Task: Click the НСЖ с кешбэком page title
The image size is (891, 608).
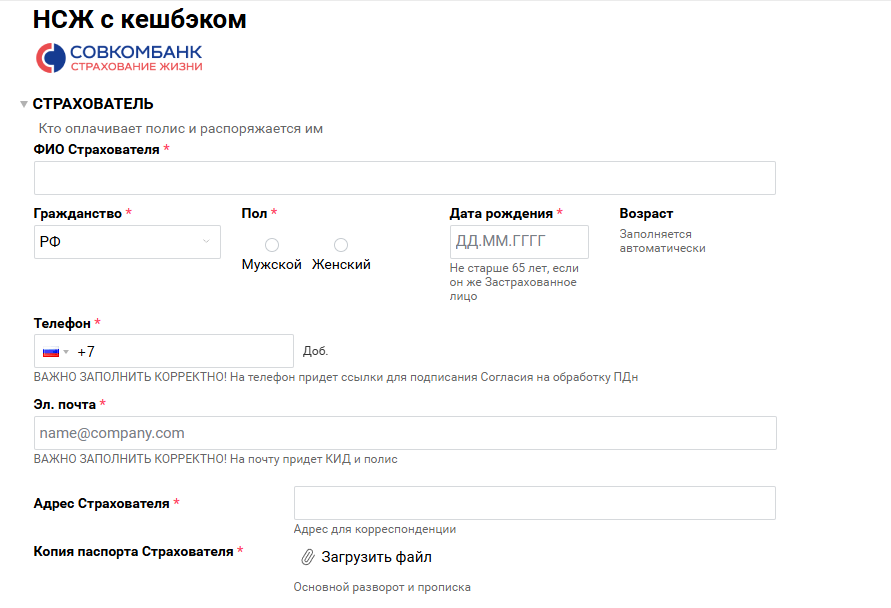Action: (x=139, y=20)
